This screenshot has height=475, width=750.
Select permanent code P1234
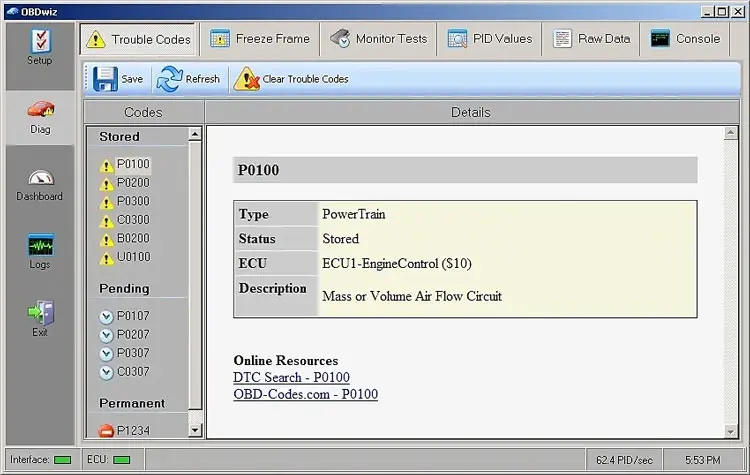pyautogui.click(x=133, y=431)
